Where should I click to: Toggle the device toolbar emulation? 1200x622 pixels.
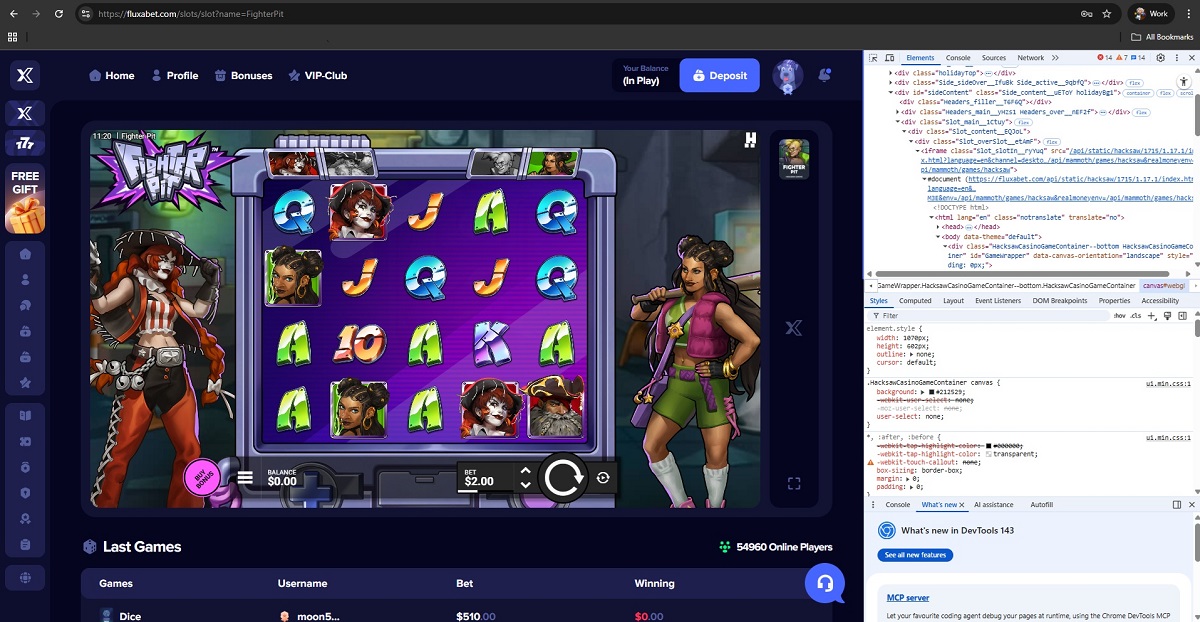[x=889, y=58]
